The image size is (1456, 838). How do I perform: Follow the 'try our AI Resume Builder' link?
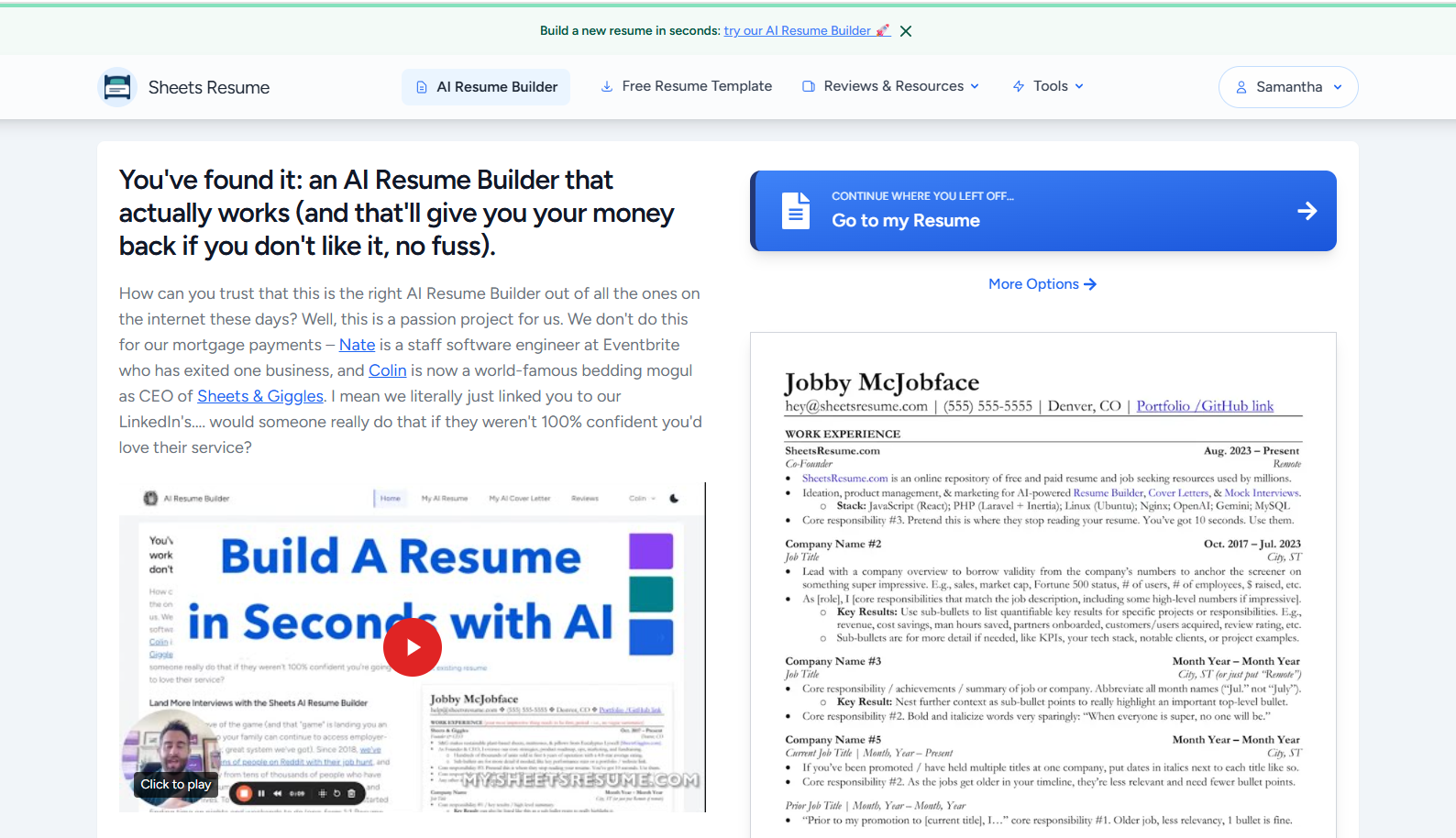(x=807, y=30)
